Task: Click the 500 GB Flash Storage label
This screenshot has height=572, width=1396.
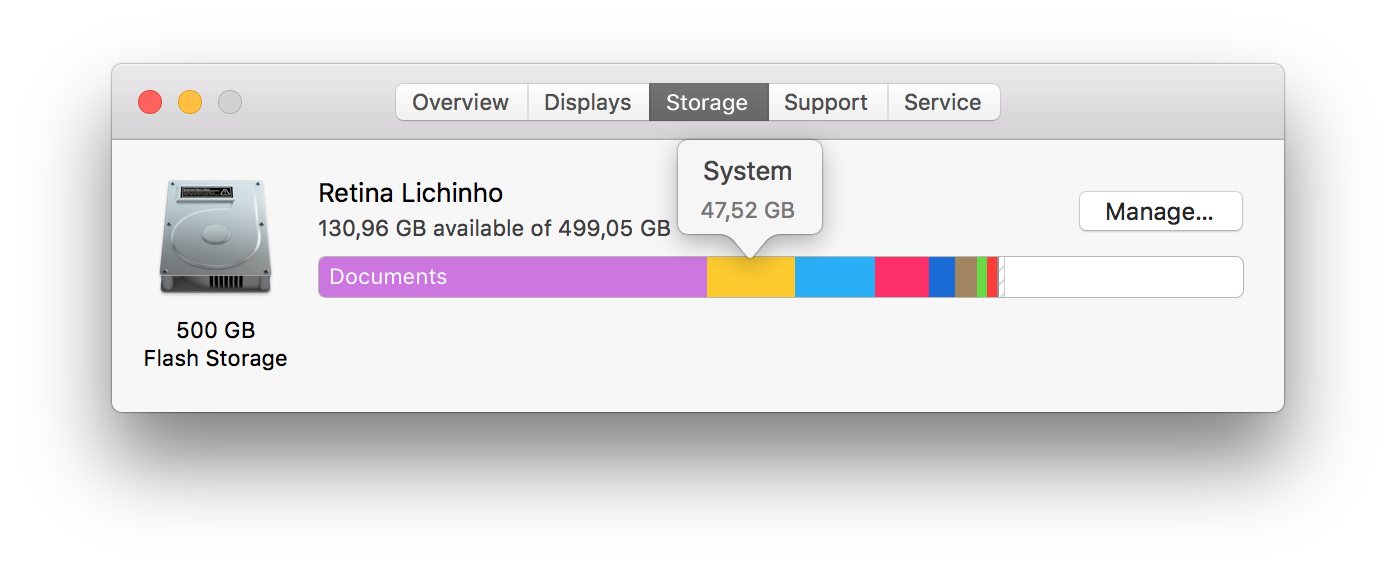Action: (x=215, y=344)
